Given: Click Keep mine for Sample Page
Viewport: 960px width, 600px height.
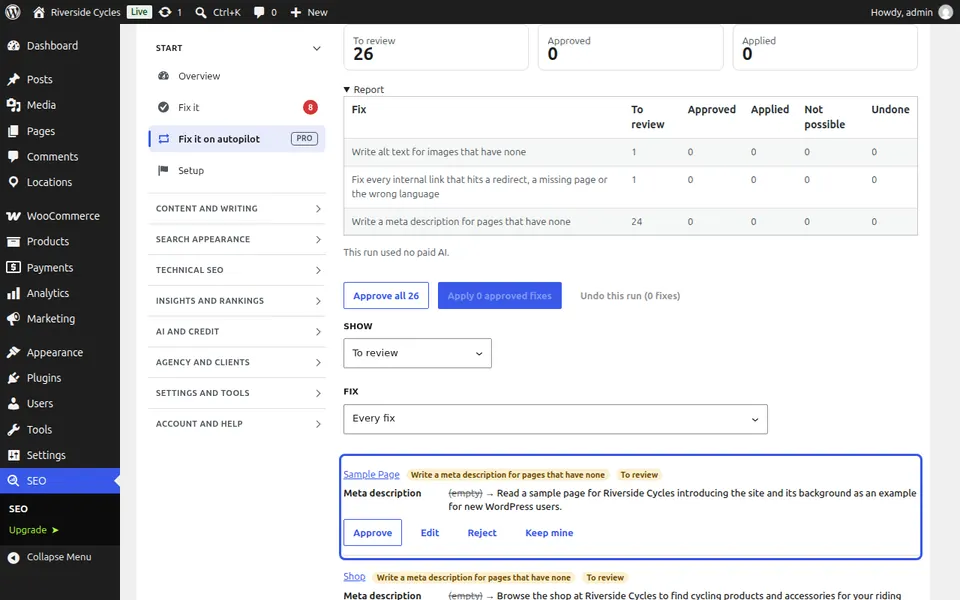Looking at the screenshot, I should [x=549, y=533].
